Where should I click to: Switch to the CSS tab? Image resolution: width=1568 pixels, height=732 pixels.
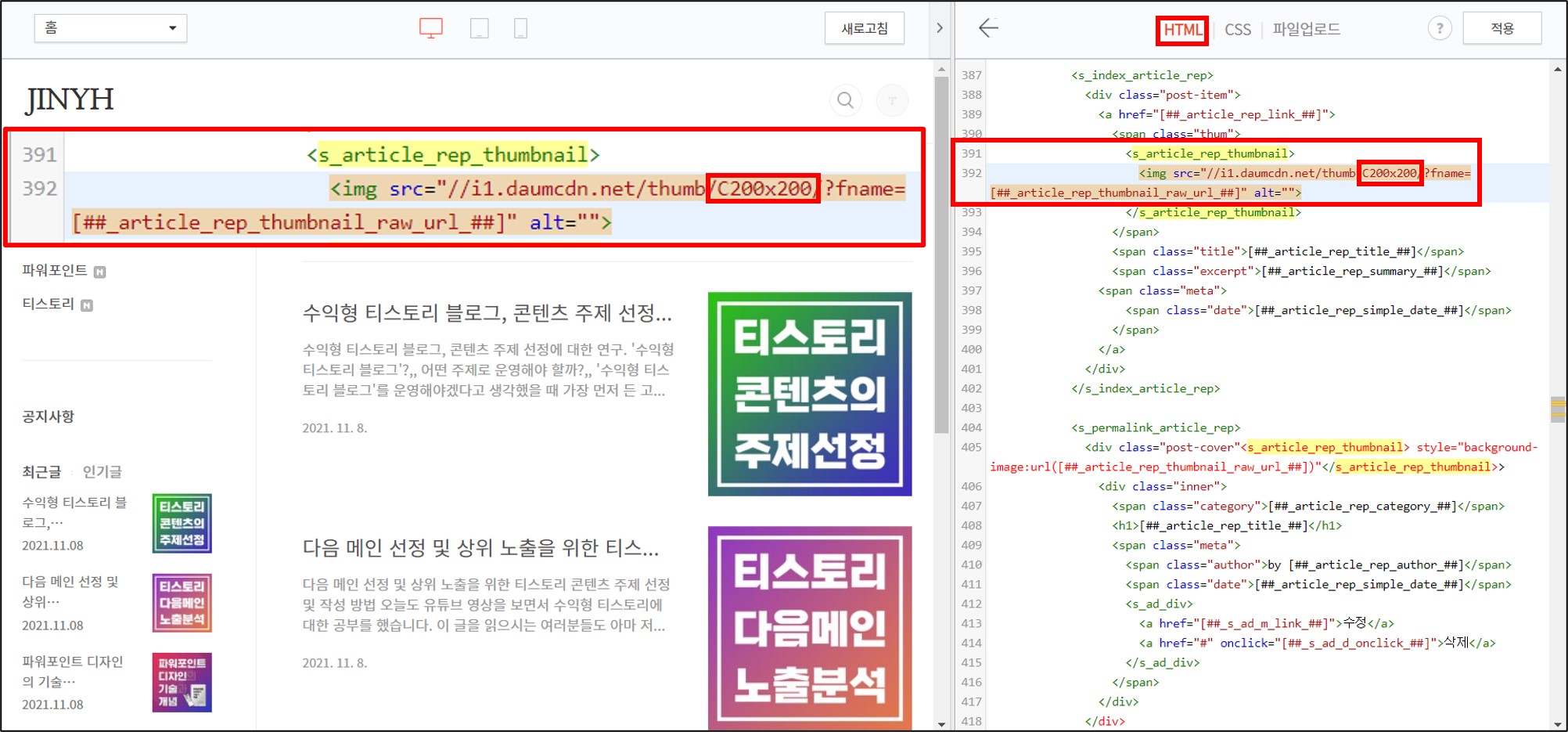[1238, 30]
